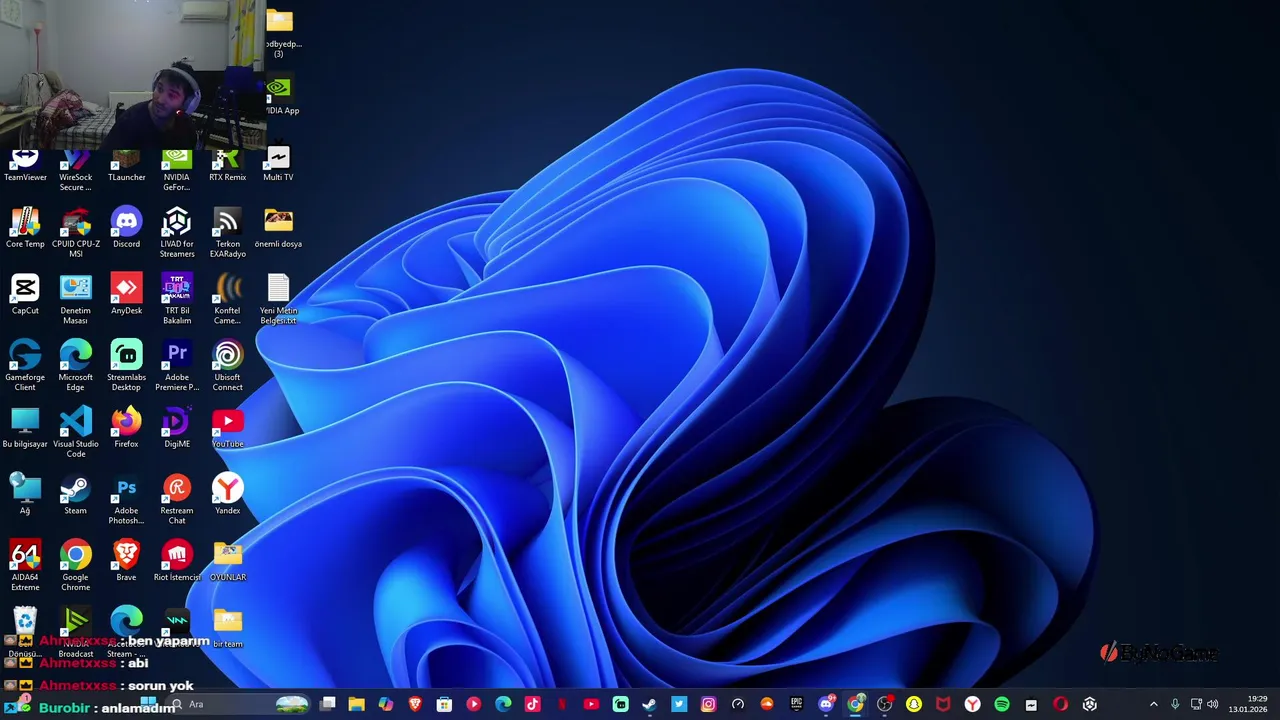The width and height of the screenshot is (1280, 720).
Task: Open Steam desktop shortcut
Action: tap(76, 495)
